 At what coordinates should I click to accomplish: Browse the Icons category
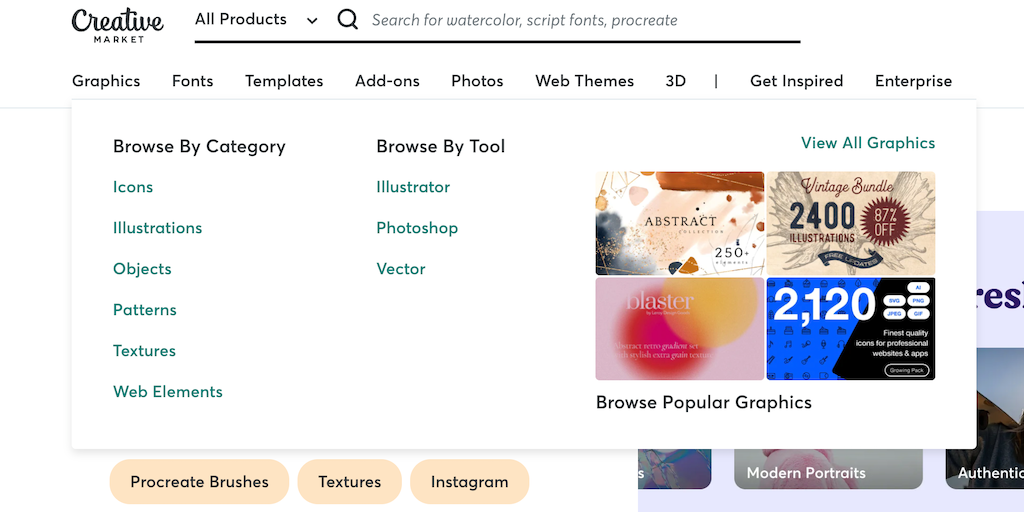point(133,187)
